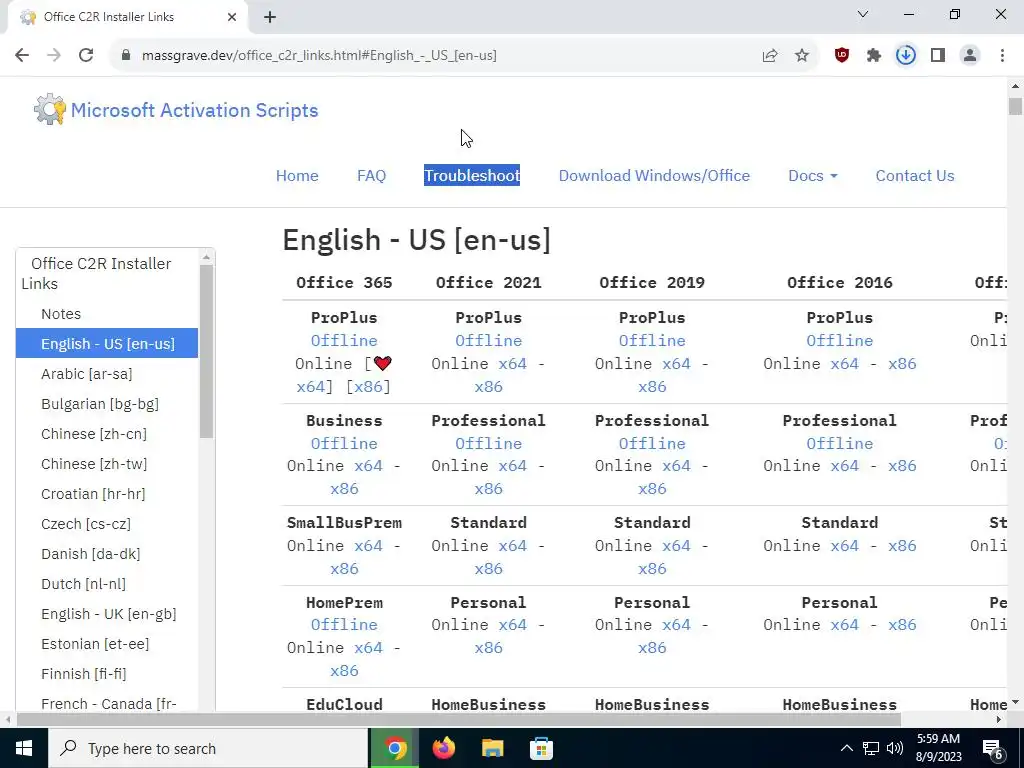Open the Home menu item
This screenshot has width=1024, height=768.
297,176
